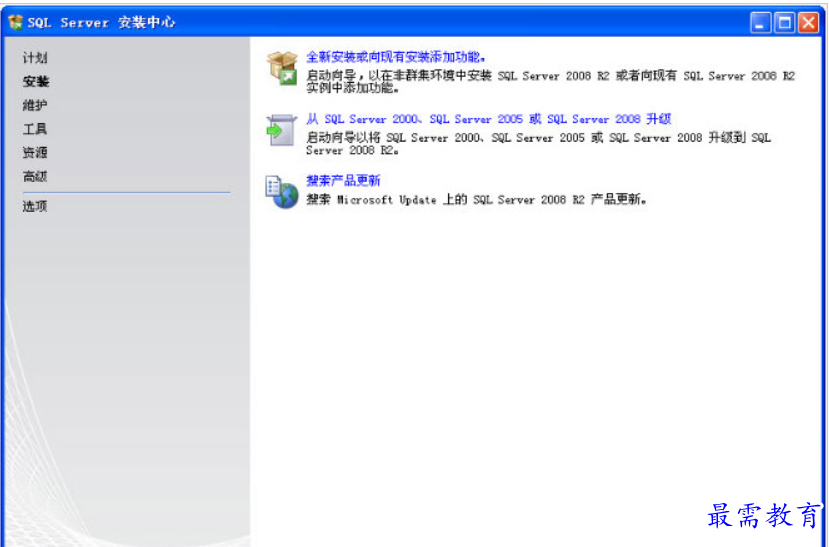Click the text 搜索 Microsoft Update 上的 SQL Server
This screenshot has width=829, height=547.
pyautogui.click(x=476, y=200)
